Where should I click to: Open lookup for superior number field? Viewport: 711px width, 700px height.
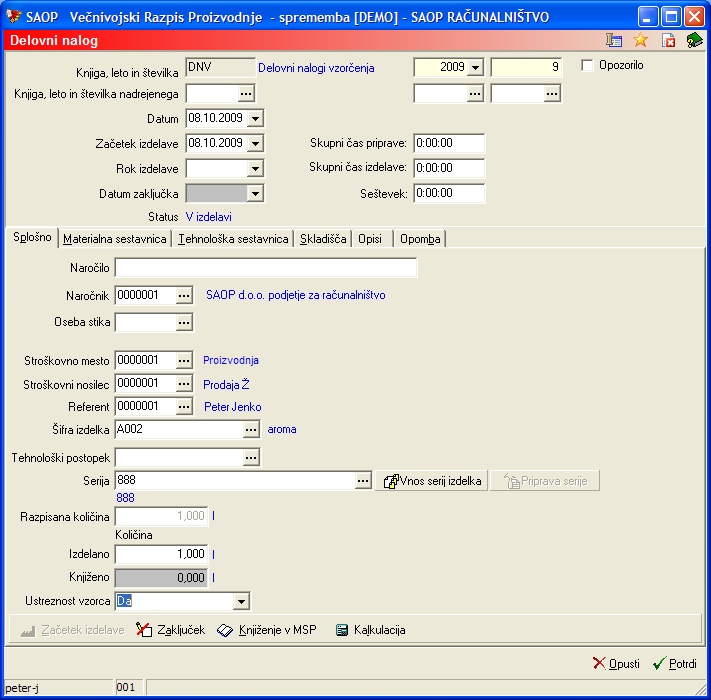552,94
